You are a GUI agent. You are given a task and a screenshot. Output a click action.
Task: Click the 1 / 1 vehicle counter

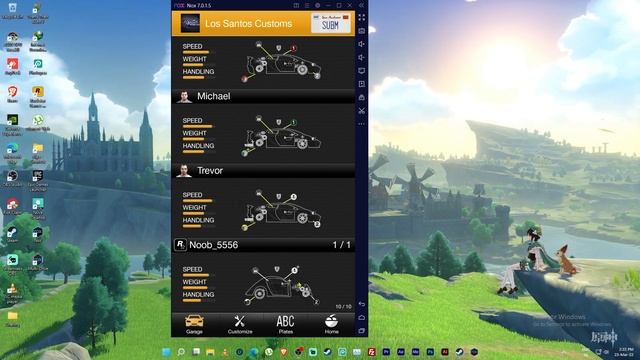click(x=341, y=245)
